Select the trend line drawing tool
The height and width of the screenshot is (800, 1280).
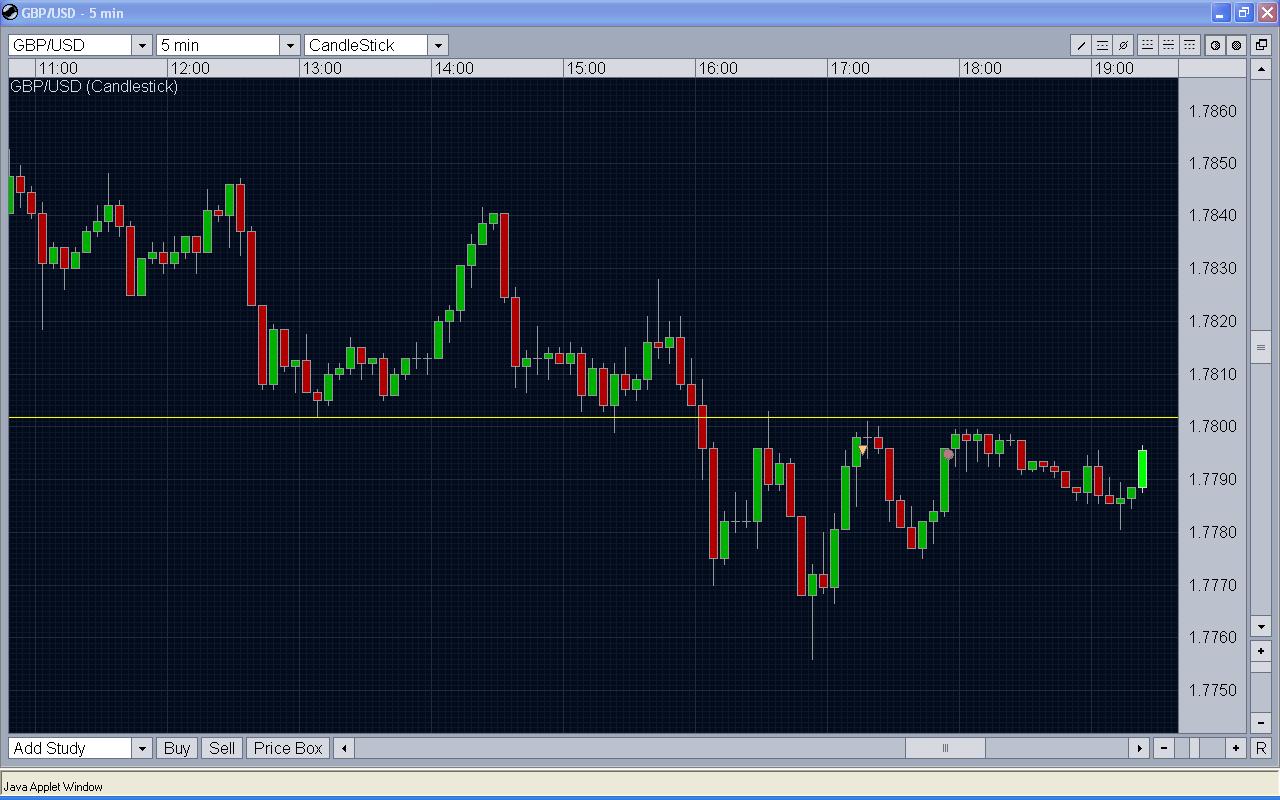pyautogui.click(x=1081, y=45)
